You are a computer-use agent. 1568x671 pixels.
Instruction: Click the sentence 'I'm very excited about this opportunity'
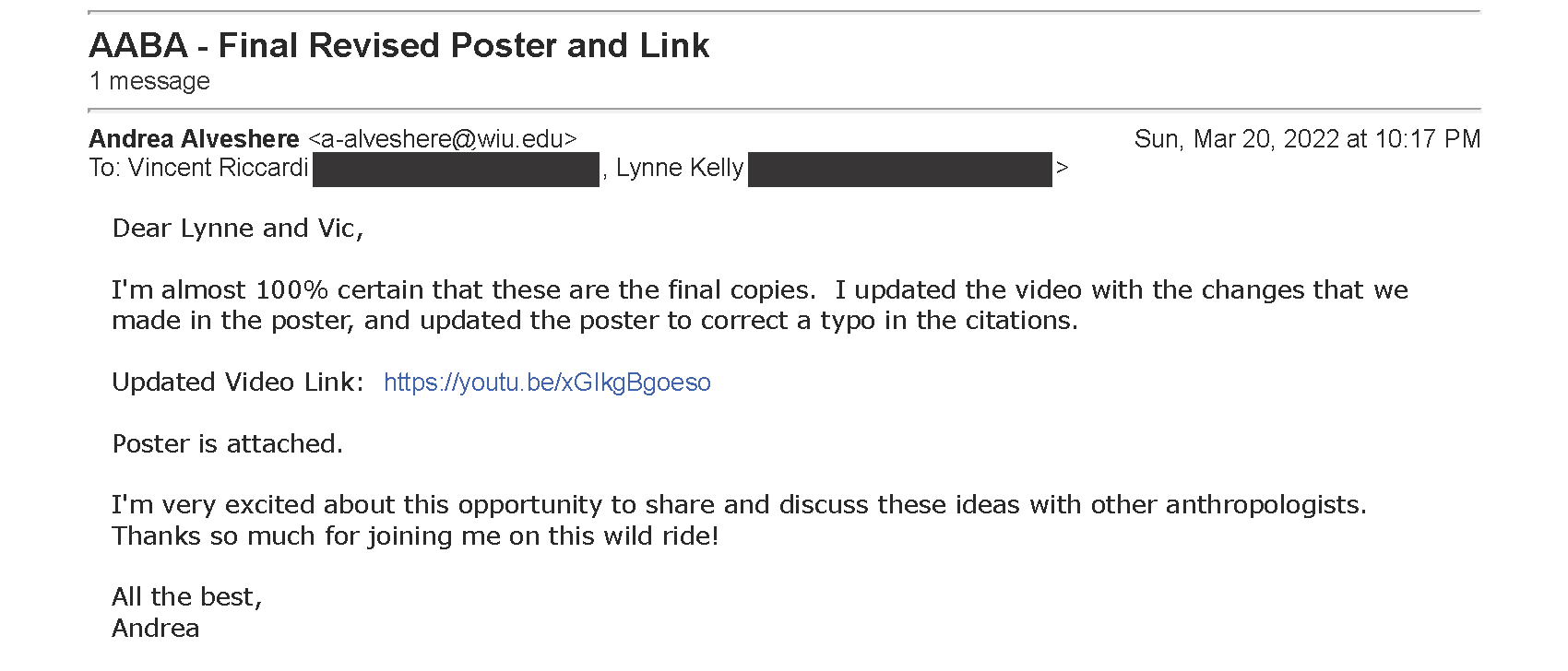(739, 505)
